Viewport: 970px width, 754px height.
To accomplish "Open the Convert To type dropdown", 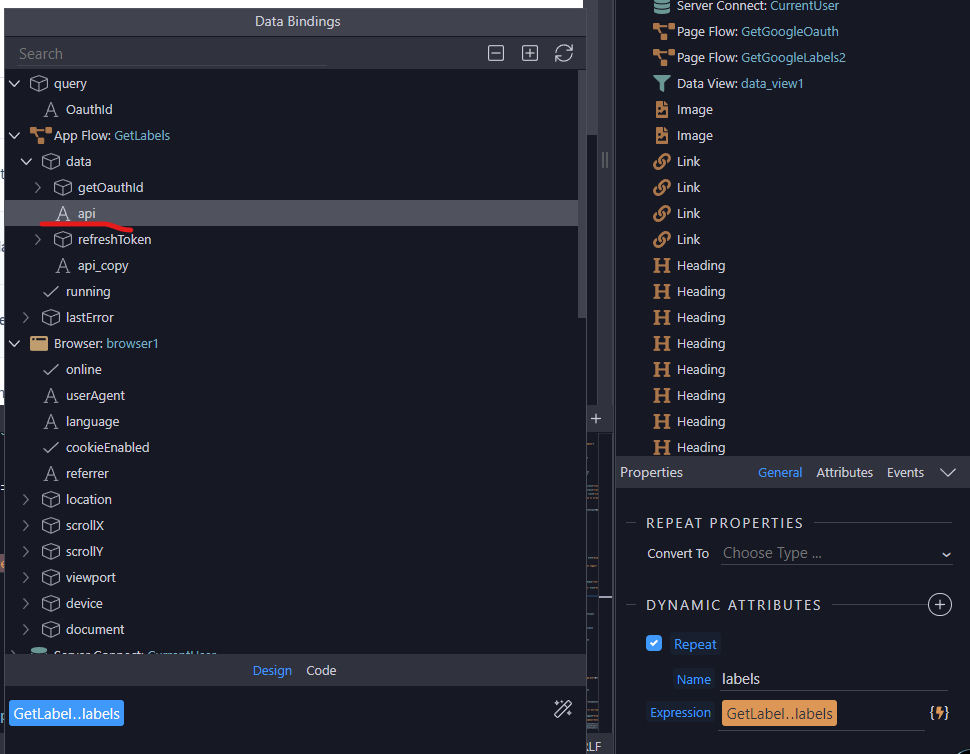I will coord(836,553).
